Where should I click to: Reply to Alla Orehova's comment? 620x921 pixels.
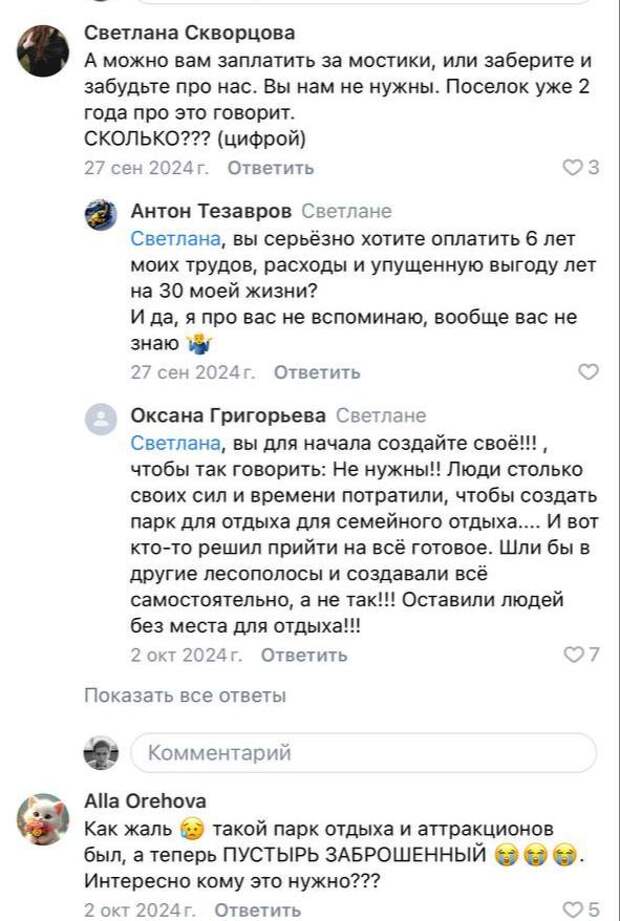(x=257, y=909)
